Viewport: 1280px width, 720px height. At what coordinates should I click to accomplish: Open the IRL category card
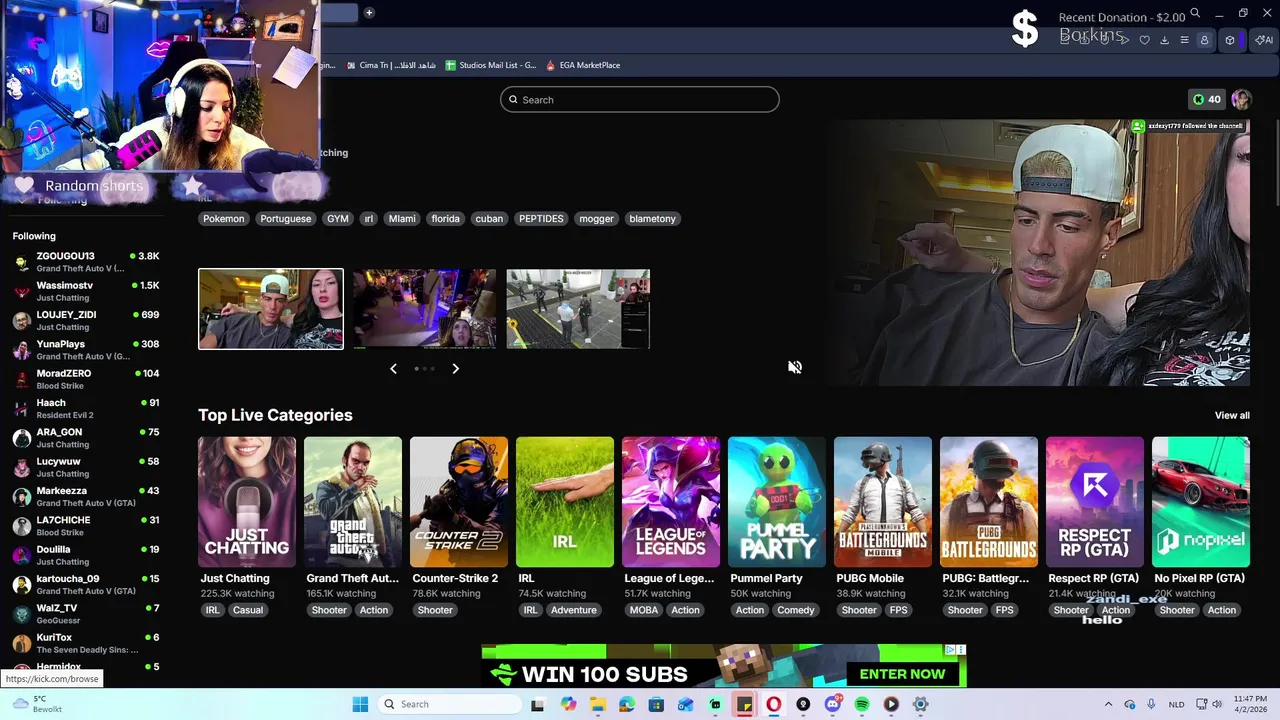coord(565,502)
